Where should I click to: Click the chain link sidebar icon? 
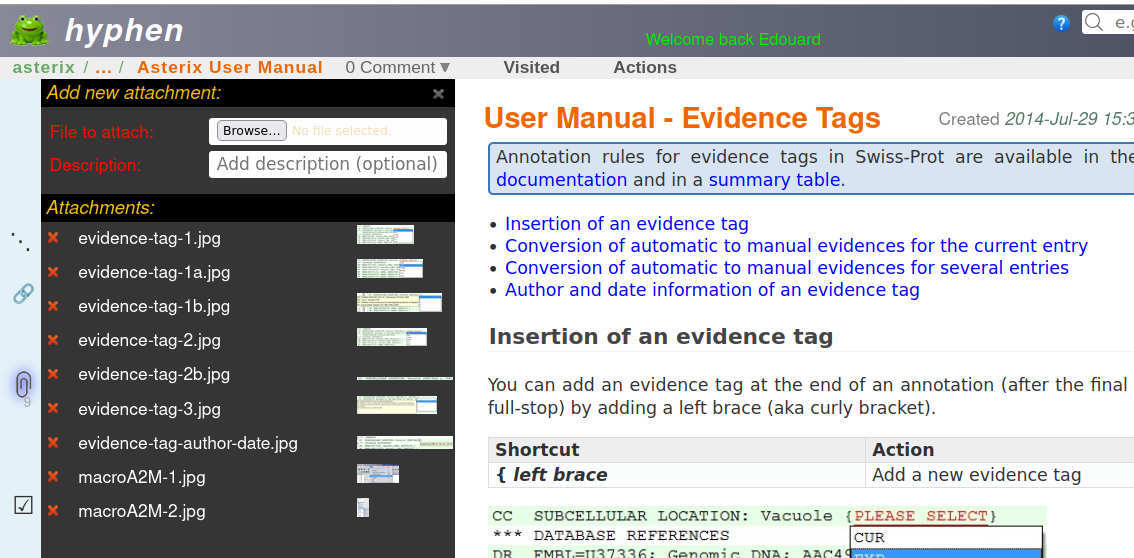coord(23,293)
